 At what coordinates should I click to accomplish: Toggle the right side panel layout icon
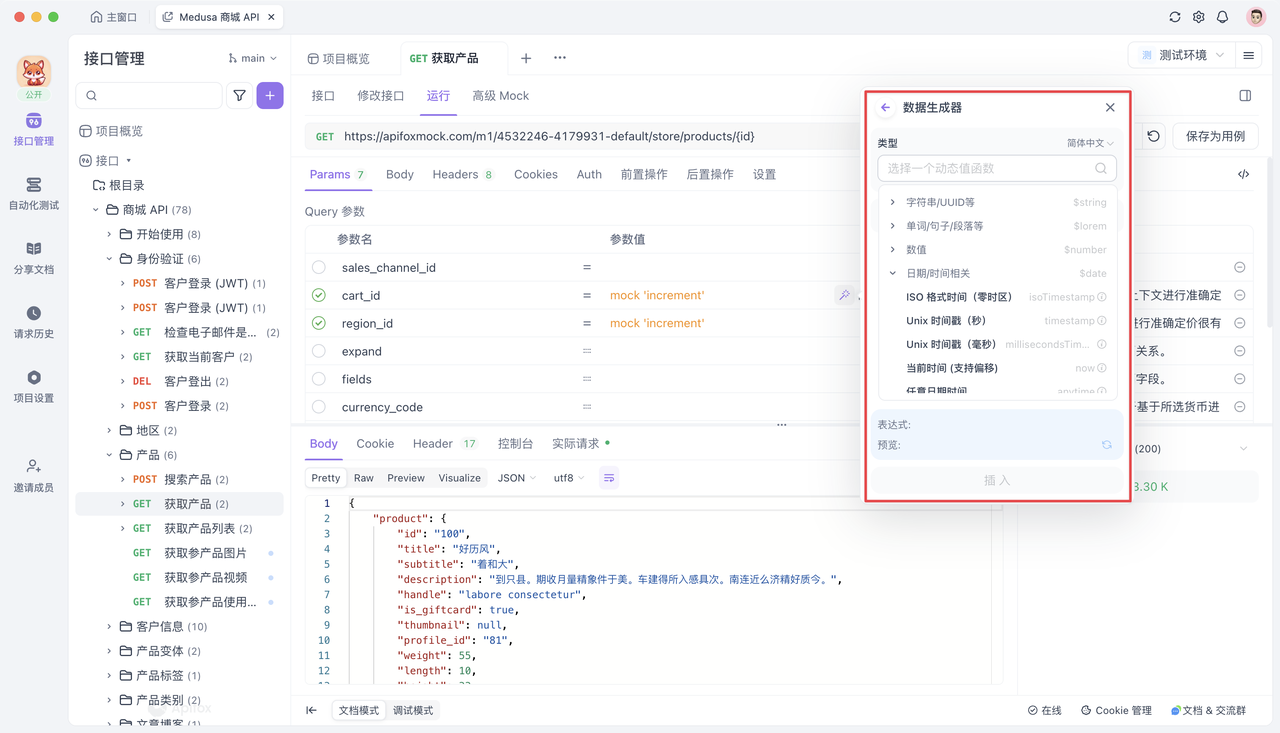pyautogui.click(x=1245, y=96)
